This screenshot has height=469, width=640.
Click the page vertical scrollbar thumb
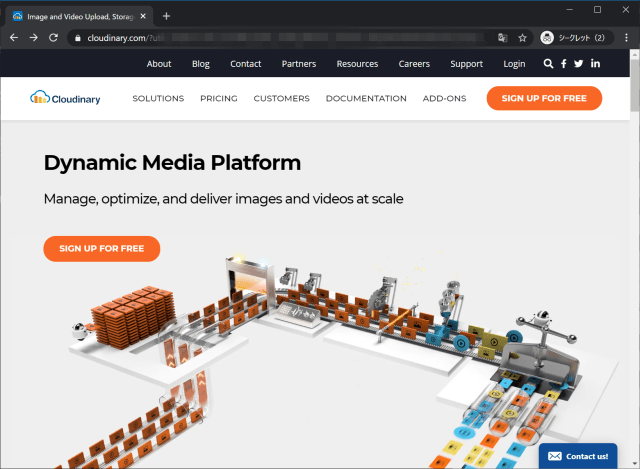[635, 85]
